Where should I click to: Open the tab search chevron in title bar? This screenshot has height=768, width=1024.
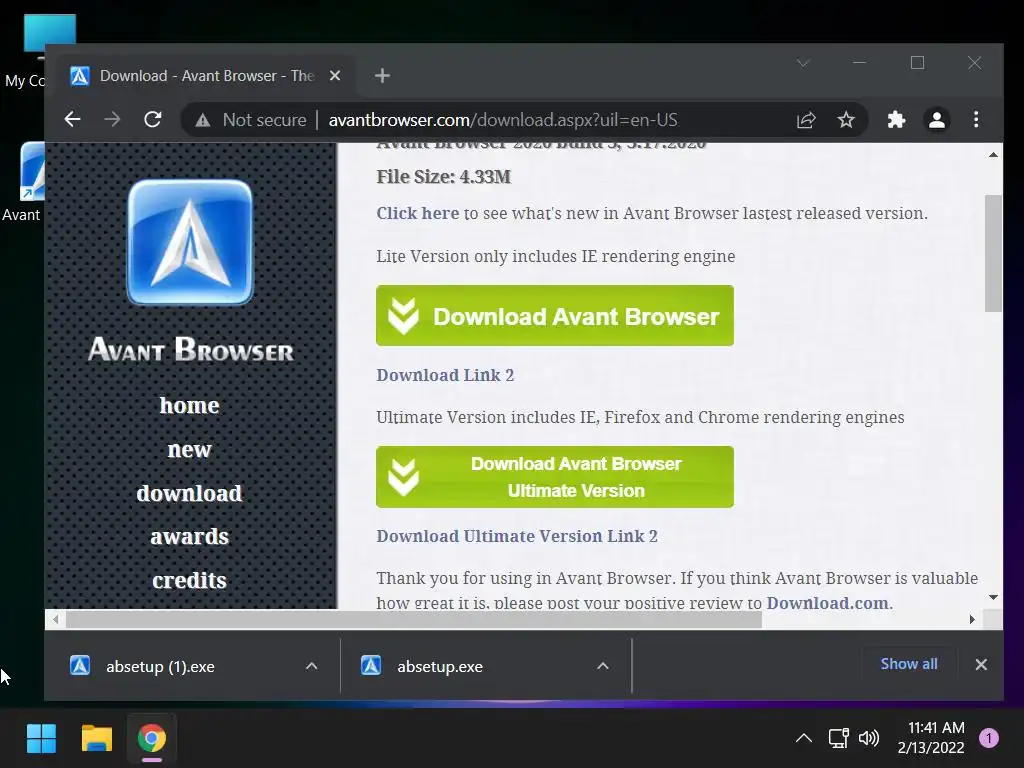[803, 63]
